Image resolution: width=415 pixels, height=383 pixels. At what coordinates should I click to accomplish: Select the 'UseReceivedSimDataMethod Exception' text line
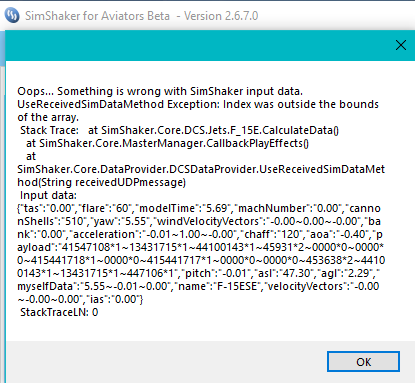click(198, 104)
